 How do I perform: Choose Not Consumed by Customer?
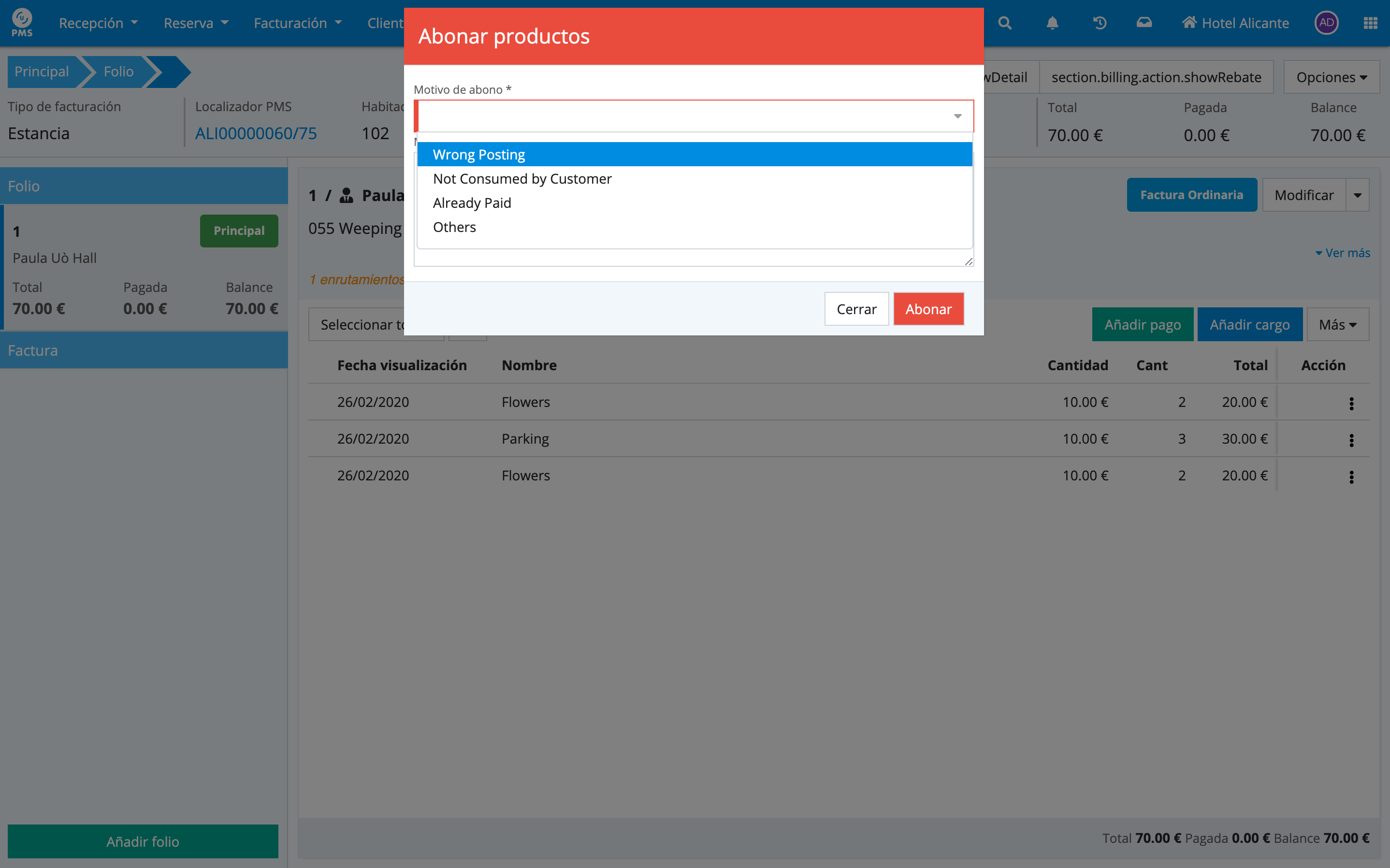(521, 178)
